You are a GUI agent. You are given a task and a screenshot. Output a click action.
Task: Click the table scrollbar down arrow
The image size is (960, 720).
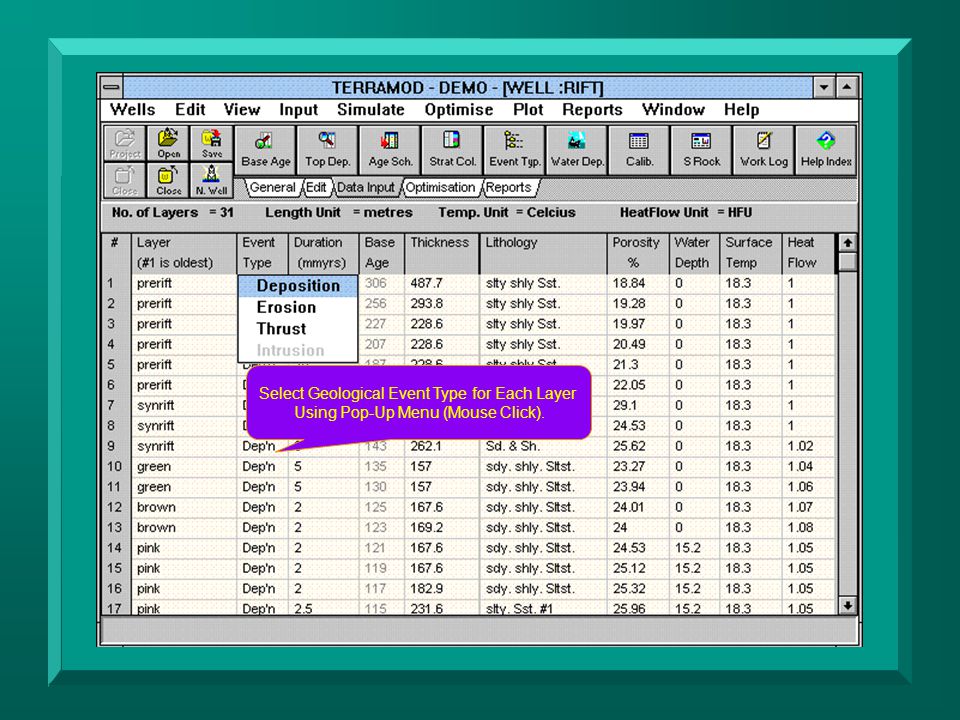(847, 606)
